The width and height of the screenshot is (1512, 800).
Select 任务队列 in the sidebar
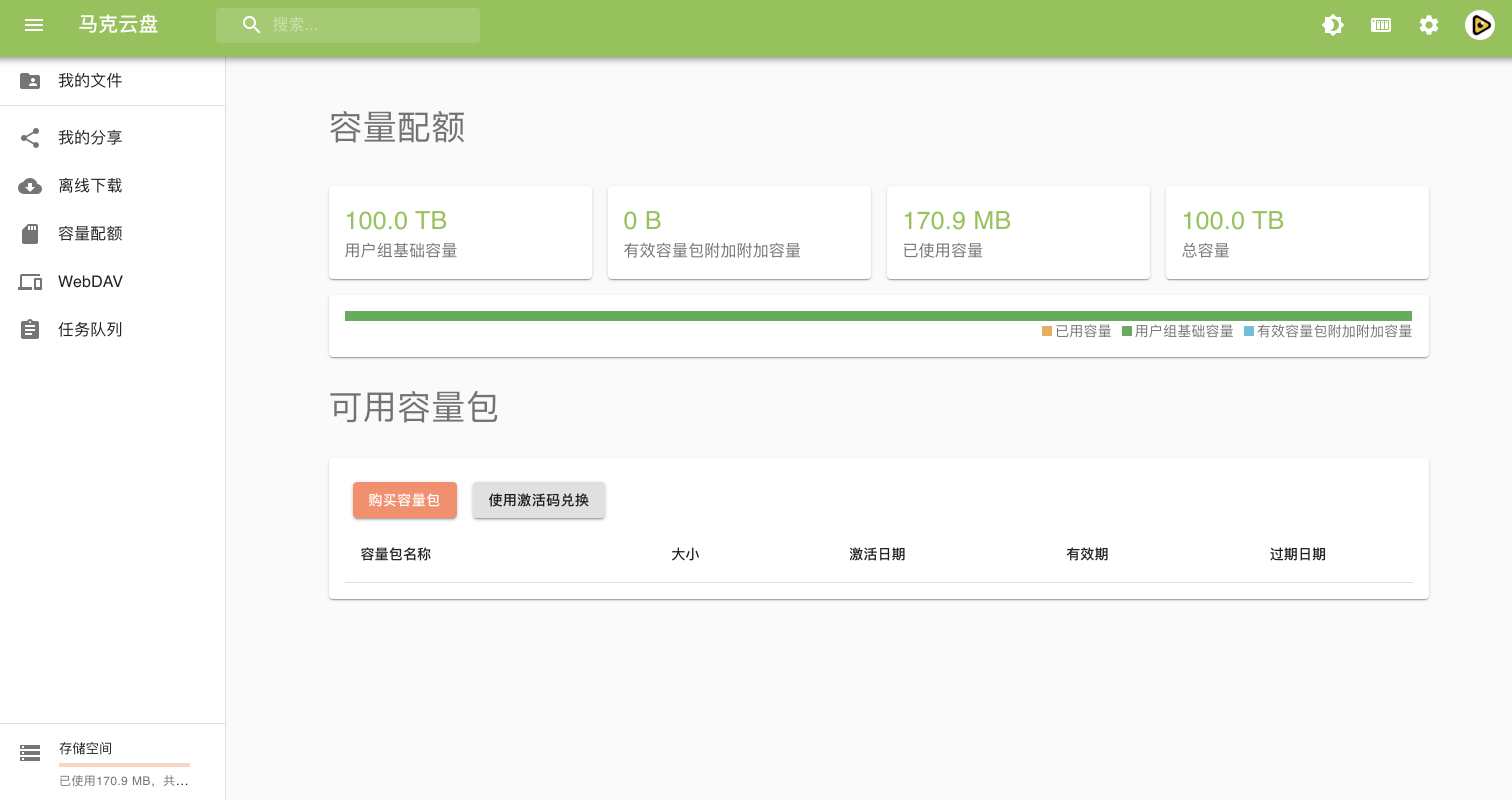click(90, 330)
